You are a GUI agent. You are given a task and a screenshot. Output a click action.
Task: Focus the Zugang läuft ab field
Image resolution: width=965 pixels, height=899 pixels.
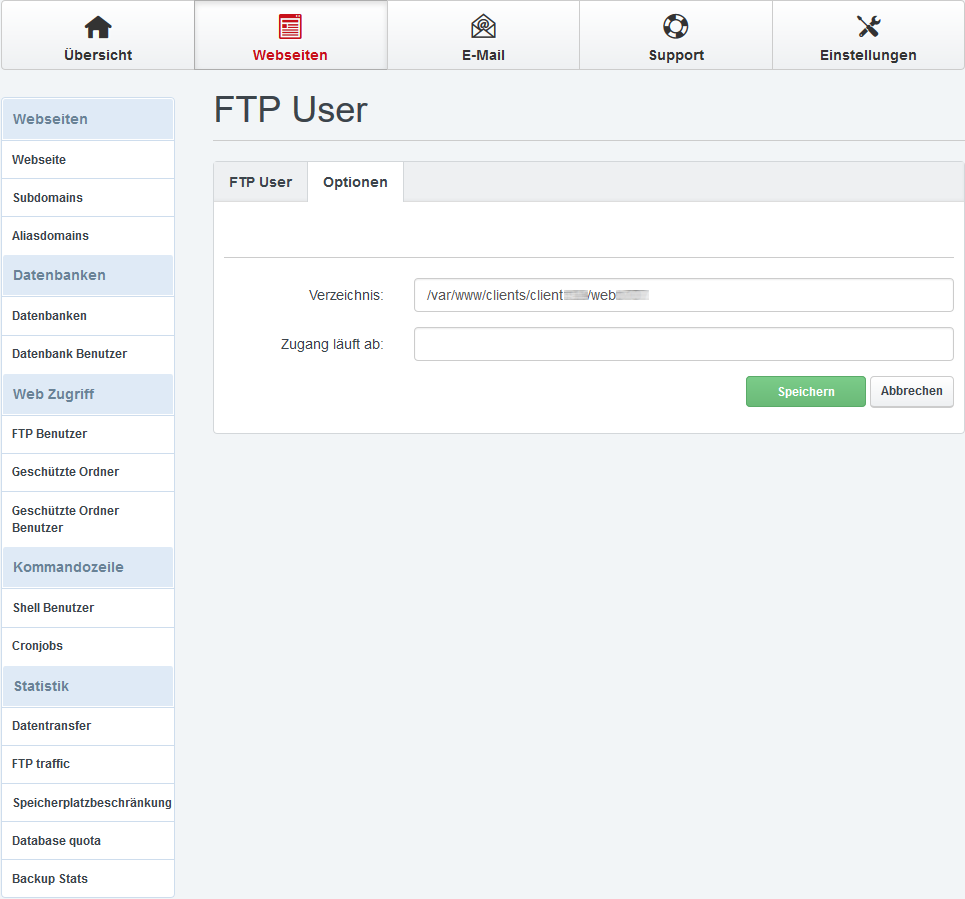[683, 344]
